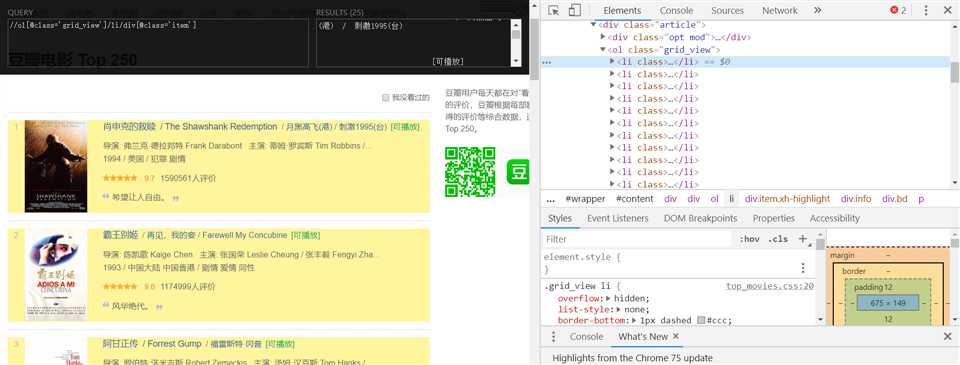This screenshot has width=960, height=365.
Task: Activate the inspect element picker icon
Action: click(553, 10)
